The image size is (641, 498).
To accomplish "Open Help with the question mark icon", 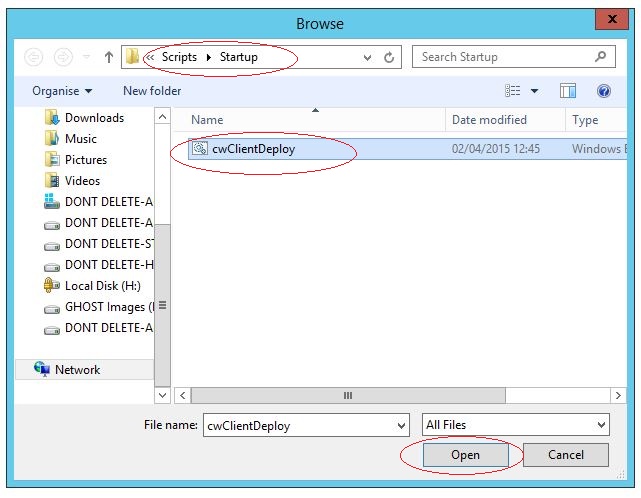I will pyautogui.click(x=604, y=91).
